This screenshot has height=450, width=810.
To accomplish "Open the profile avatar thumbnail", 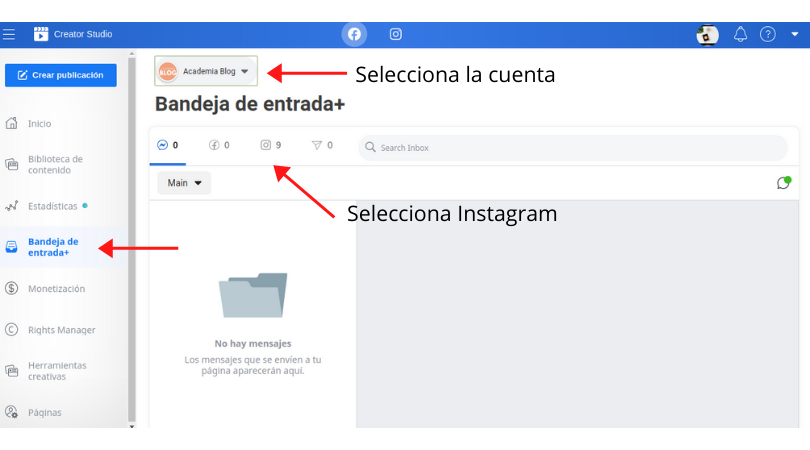I will tap(707, 35).
